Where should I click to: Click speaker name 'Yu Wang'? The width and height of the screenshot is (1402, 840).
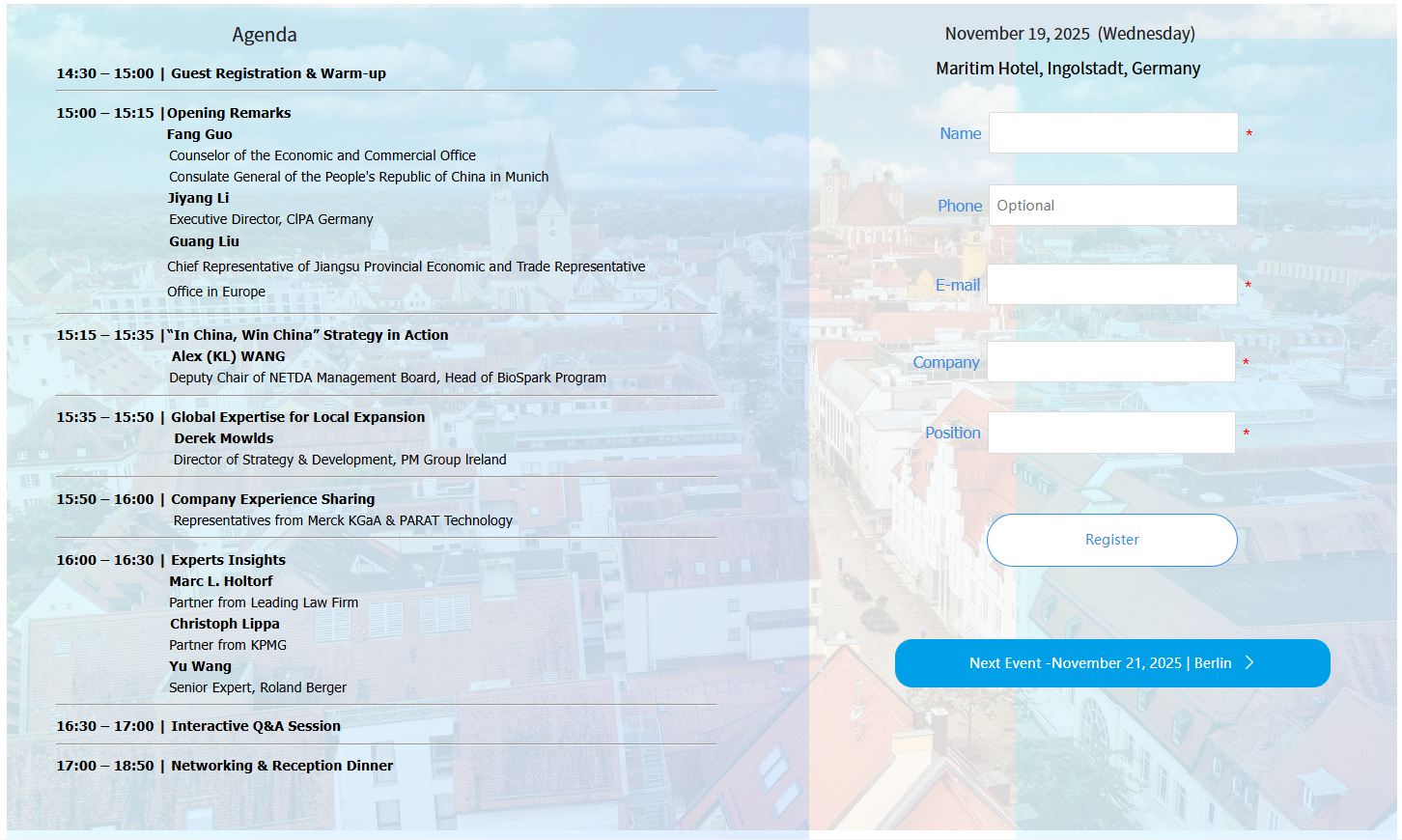click(x=200, y=666)
